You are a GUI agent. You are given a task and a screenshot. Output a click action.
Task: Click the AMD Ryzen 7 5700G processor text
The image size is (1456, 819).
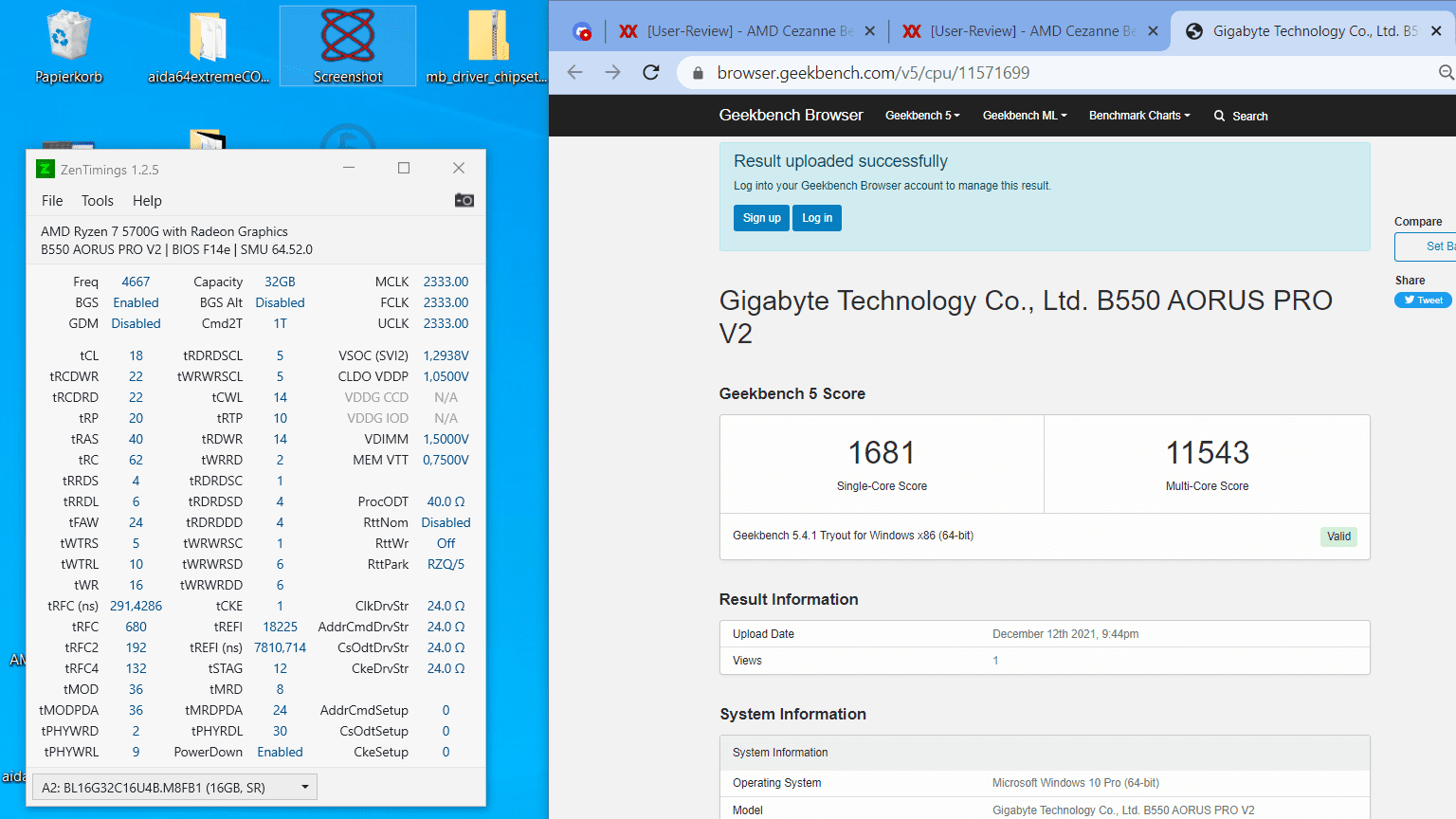point(164,231)
